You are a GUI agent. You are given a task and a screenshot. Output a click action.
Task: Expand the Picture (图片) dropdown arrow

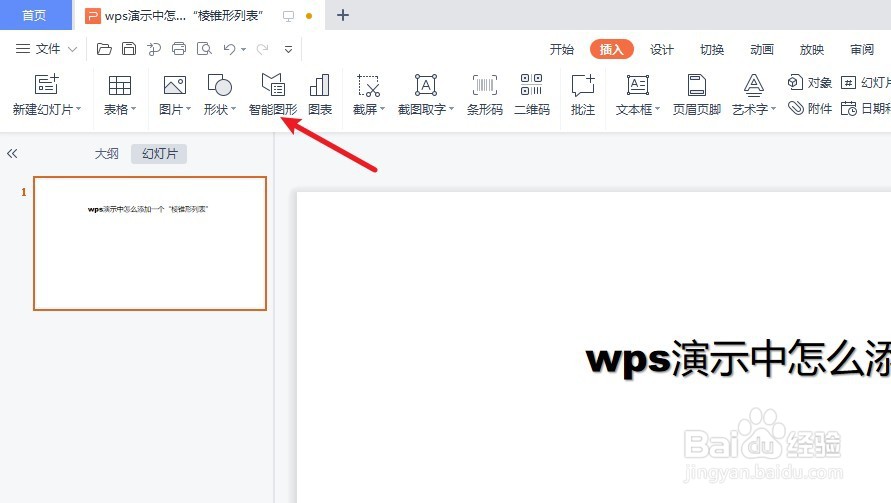point(188,109)
